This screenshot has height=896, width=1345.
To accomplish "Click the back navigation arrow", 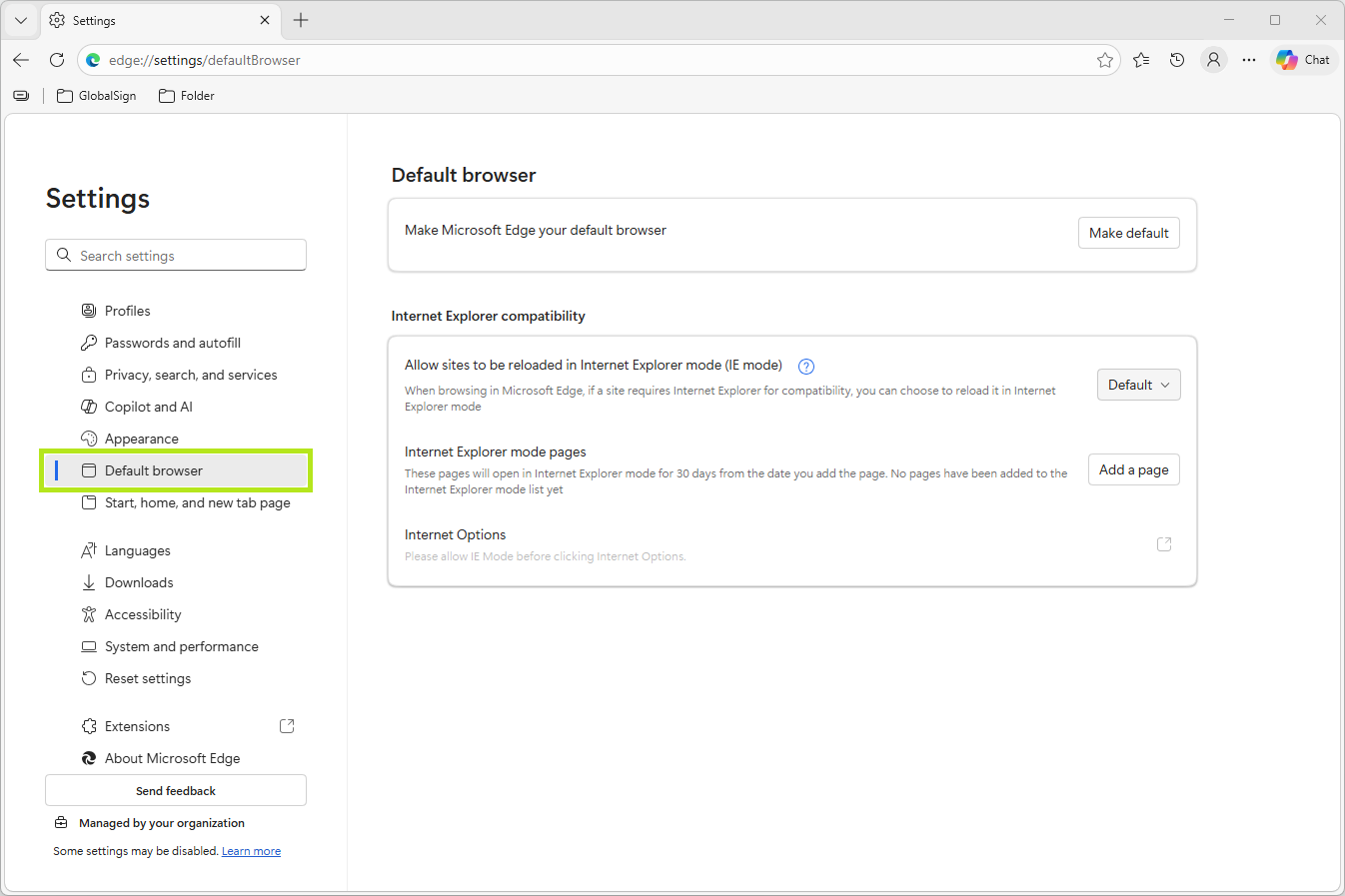I will 21,60.
